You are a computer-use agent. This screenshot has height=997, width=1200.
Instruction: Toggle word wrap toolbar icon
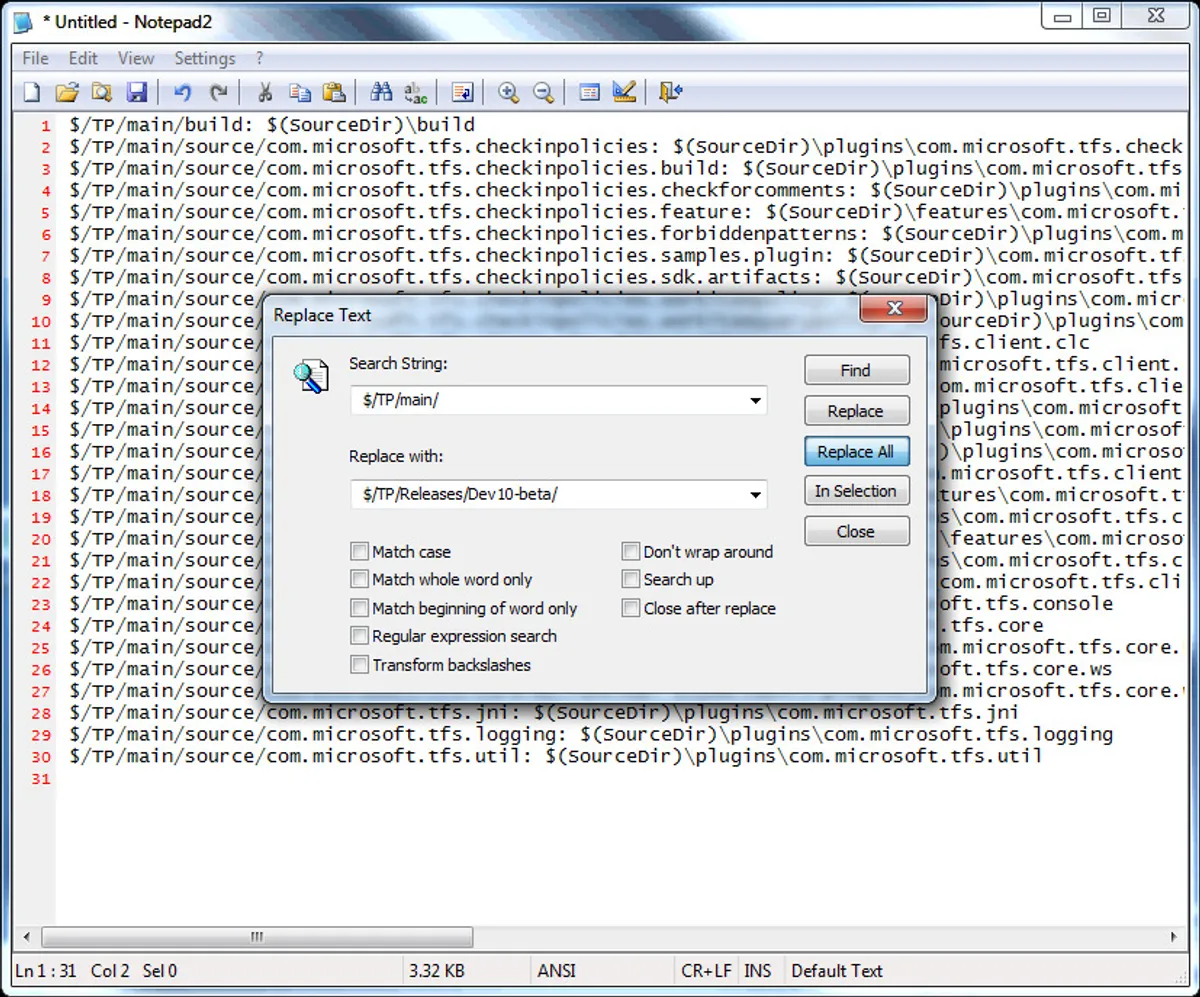point(462,93)
